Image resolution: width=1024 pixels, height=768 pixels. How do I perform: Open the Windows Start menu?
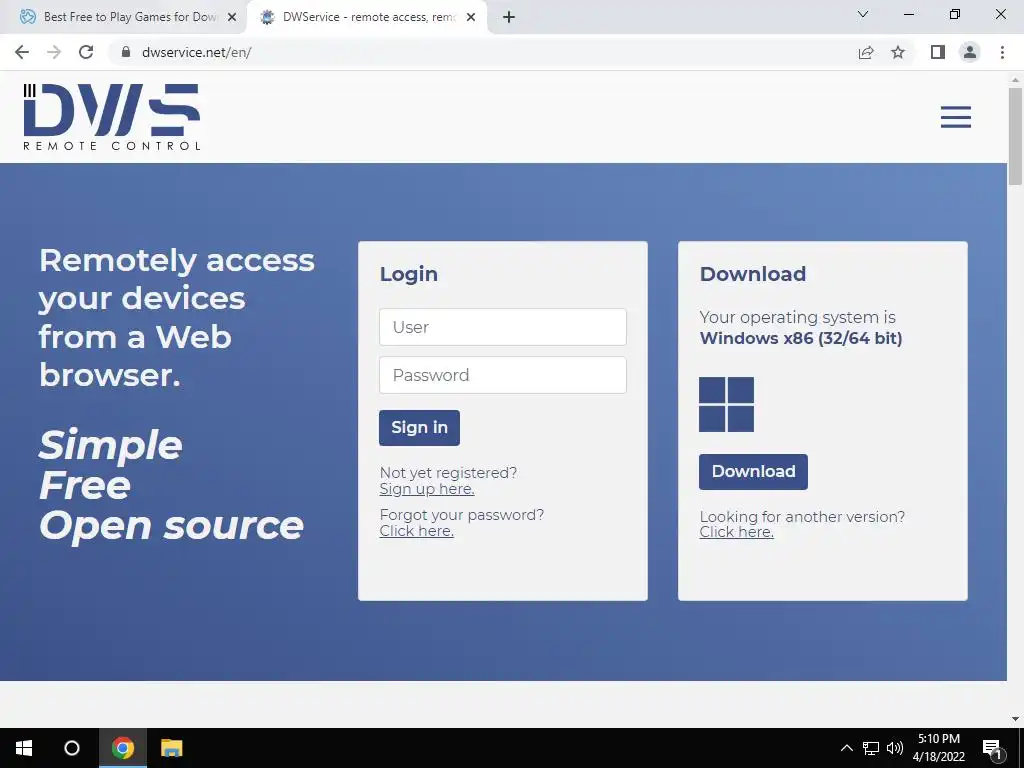click(24, 748)
